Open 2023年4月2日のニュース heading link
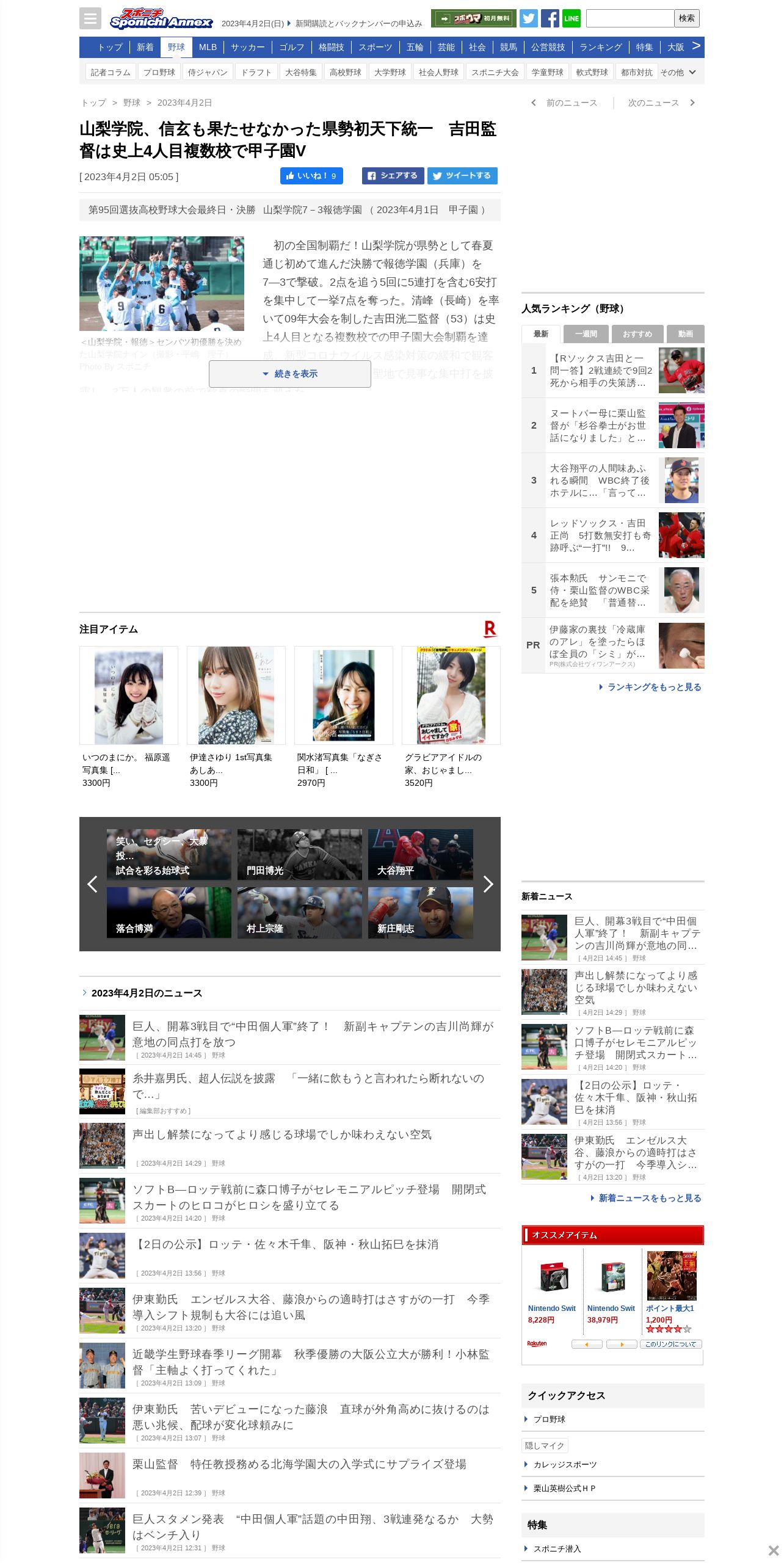The image size is (784, 1568). click(x=147, y=993)
